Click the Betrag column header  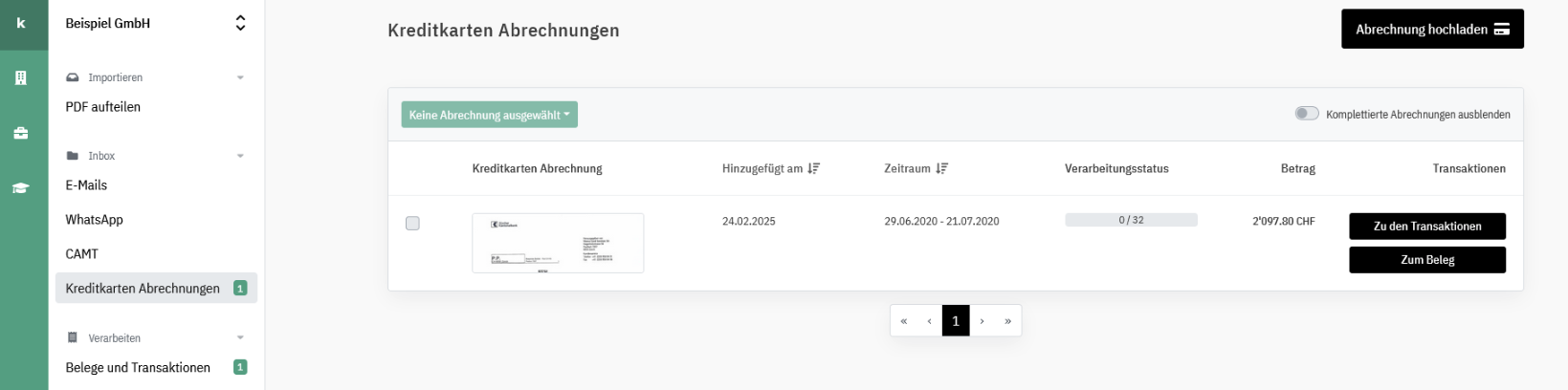click(x=1298, y=169)
